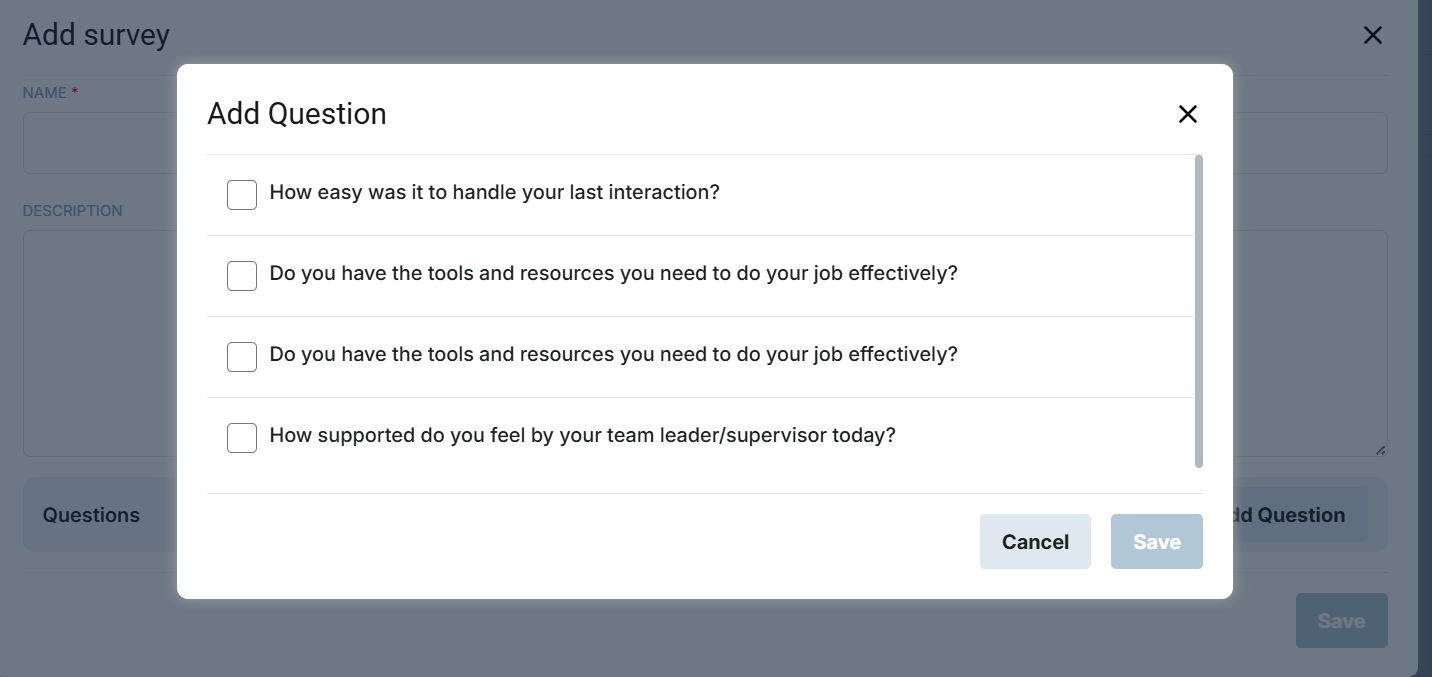Click the "Add Question" dialog title
The image size is (1432, 677).
[297, 114]
